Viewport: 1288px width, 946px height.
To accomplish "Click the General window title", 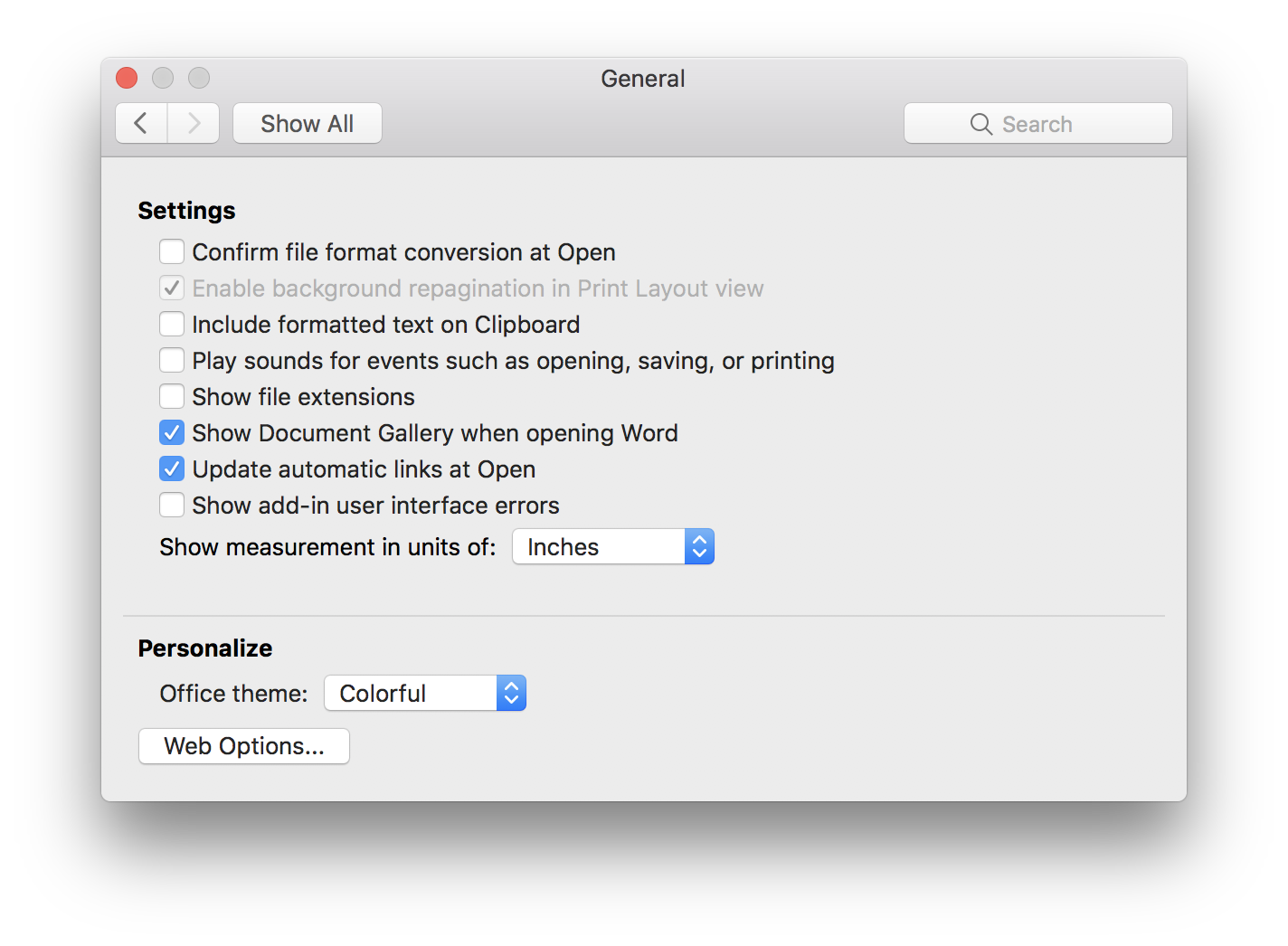I will pyautogui.click(x=643, y=79).
